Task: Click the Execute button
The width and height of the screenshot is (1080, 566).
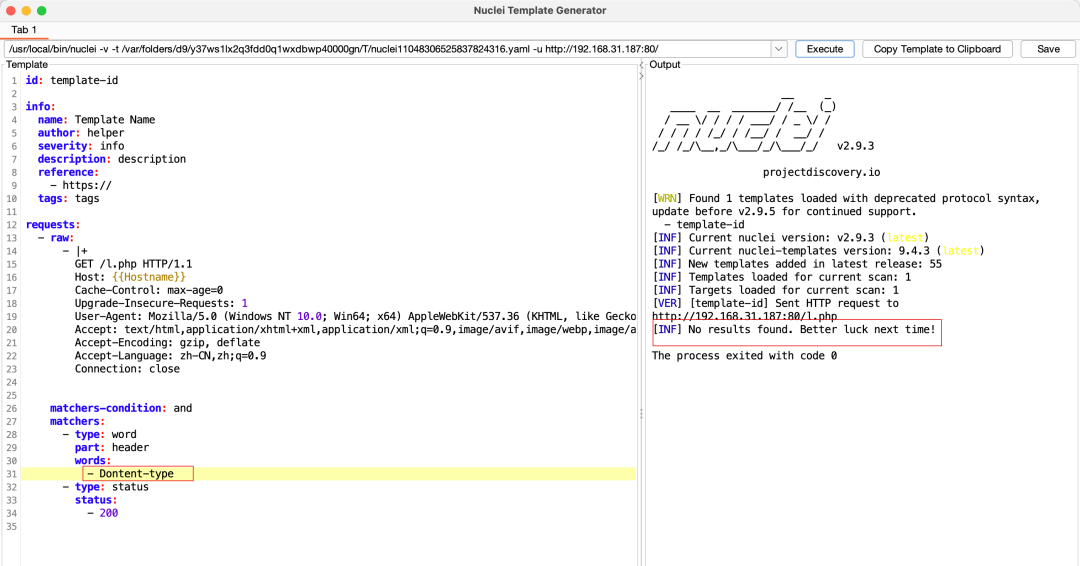Action: [x=824, y=49]
